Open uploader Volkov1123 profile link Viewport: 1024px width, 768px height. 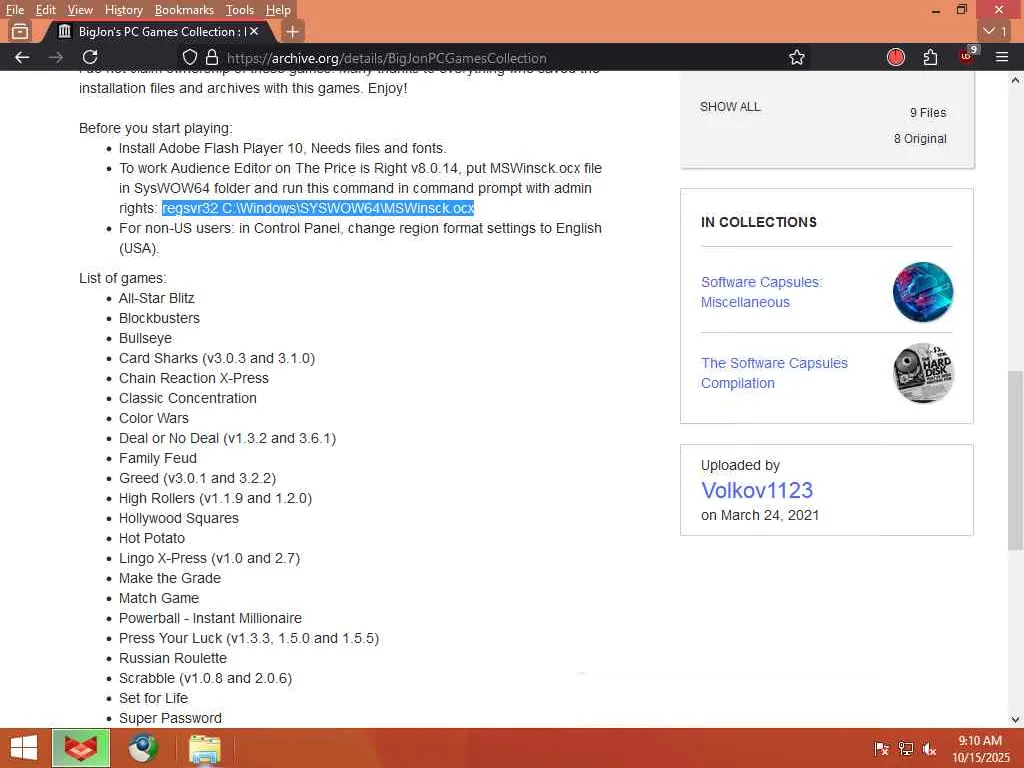756,490
